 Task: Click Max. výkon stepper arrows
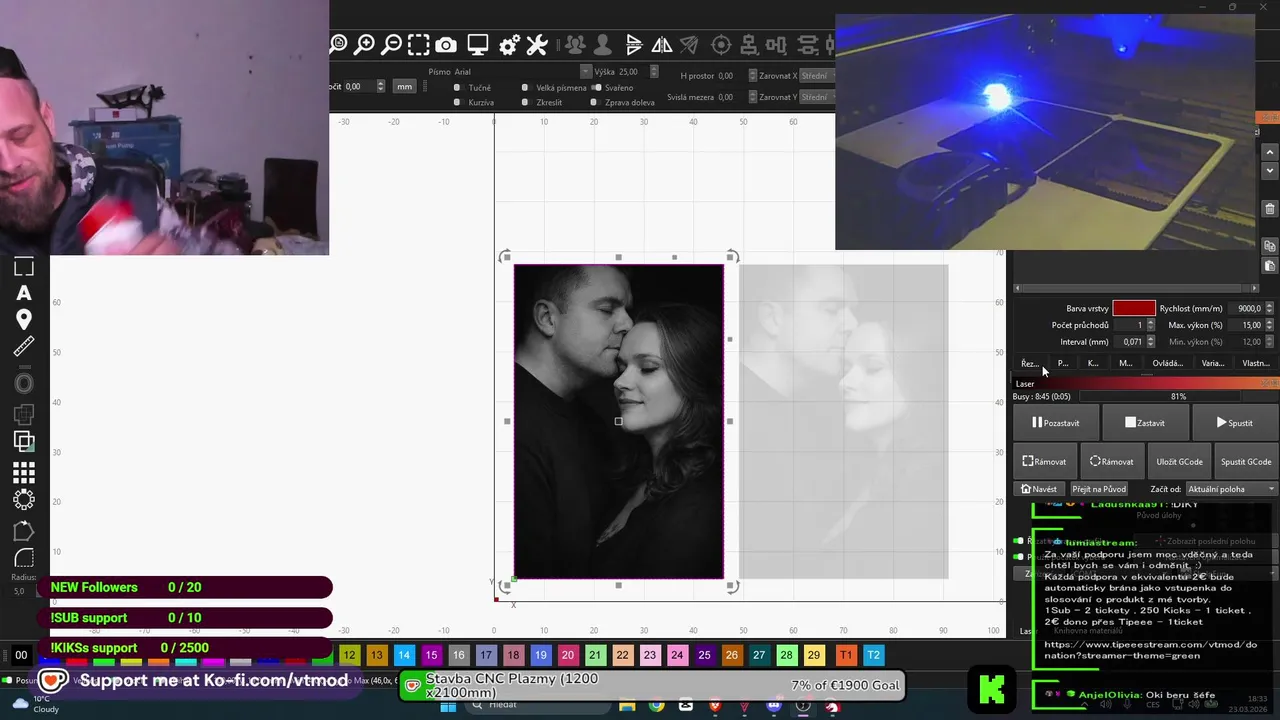1271,325
